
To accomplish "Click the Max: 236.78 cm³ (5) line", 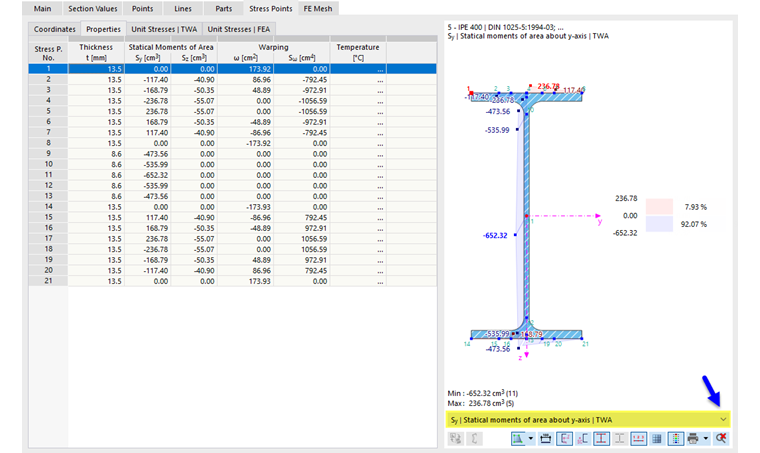I will coord(481,403).
